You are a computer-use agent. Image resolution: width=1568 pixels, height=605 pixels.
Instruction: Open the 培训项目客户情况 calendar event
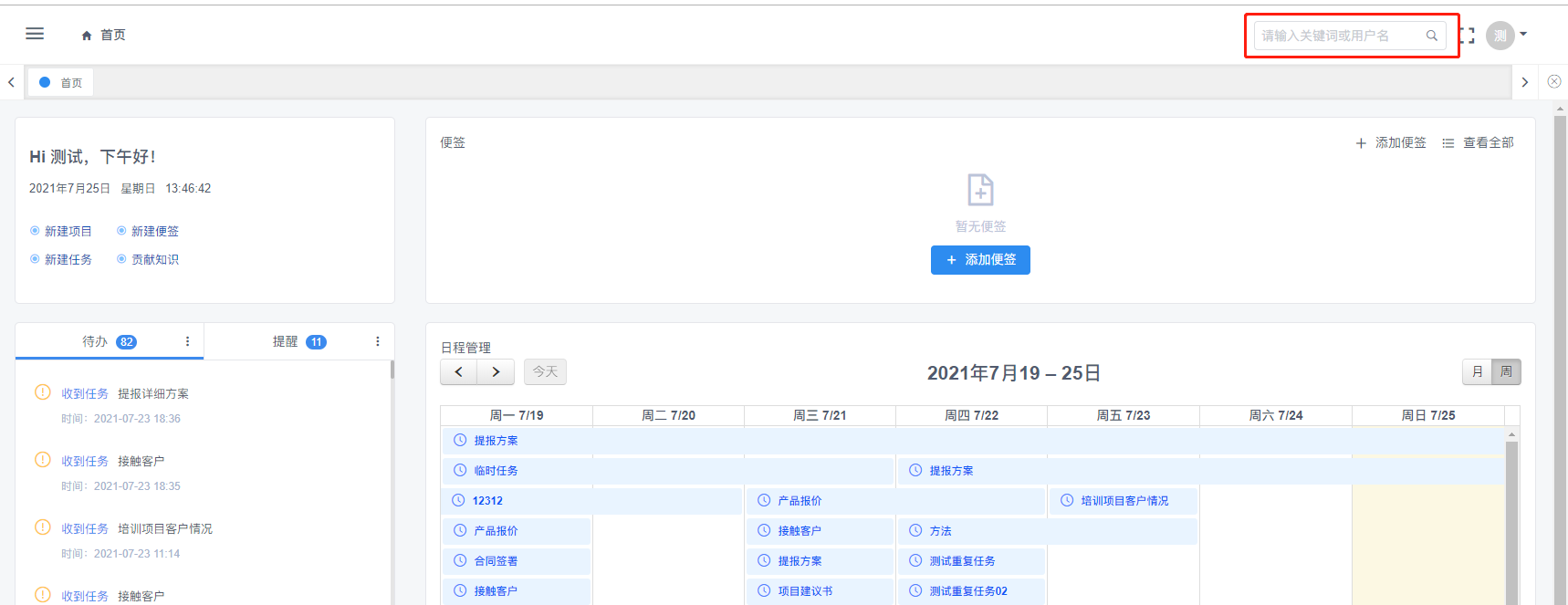click(x=1124, y=501)
